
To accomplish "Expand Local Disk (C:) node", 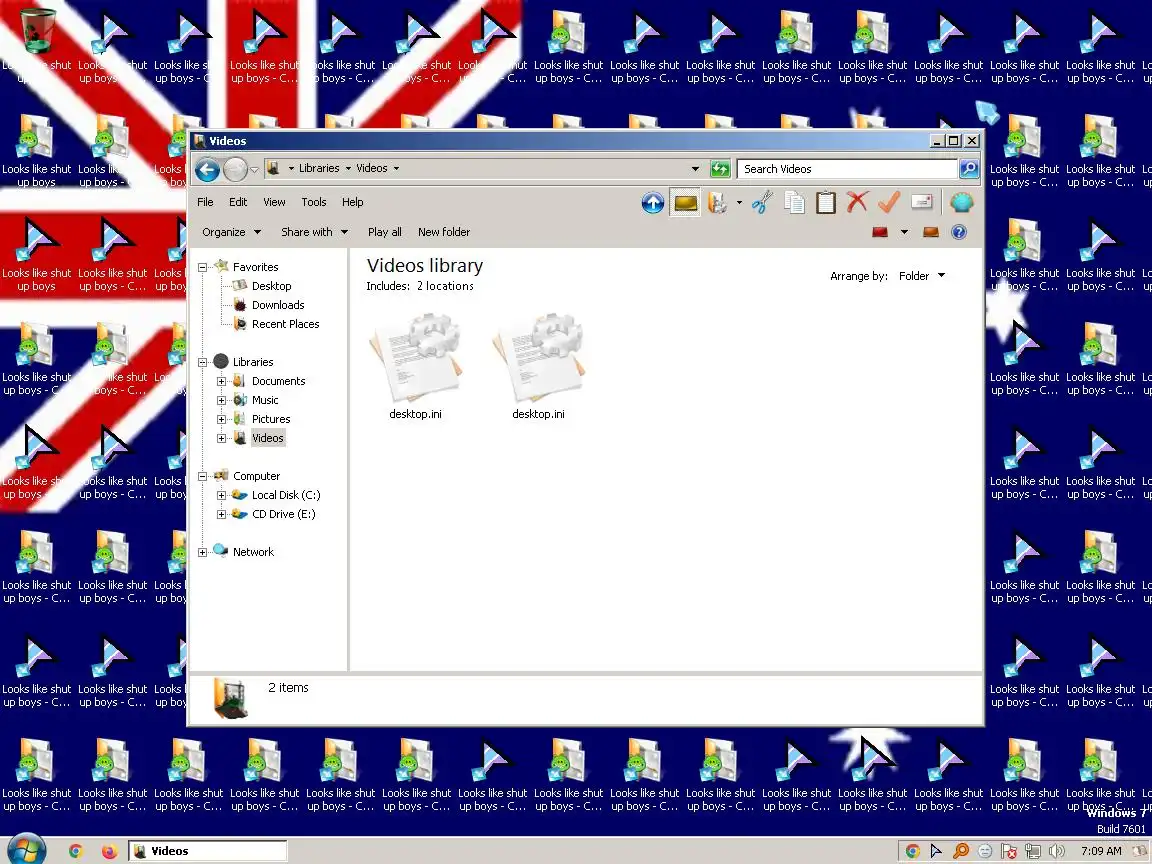I will [221, 495].
